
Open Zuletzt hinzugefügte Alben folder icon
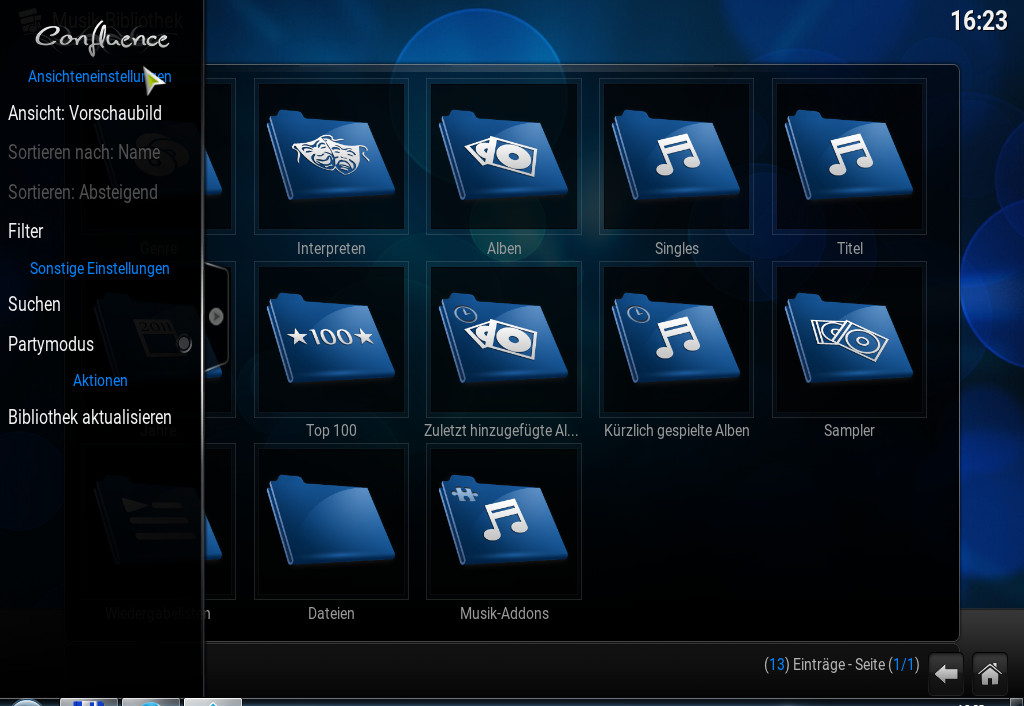(504, 339)
